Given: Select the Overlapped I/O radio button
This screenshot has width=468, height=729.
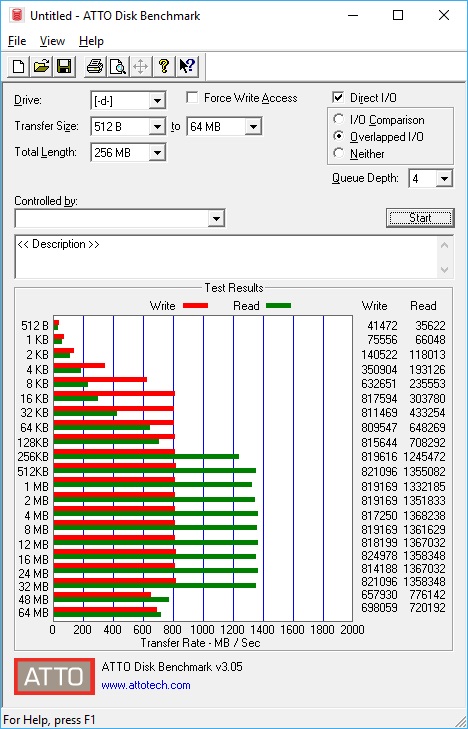Looking at the screenshot, I should click(338, 136).
